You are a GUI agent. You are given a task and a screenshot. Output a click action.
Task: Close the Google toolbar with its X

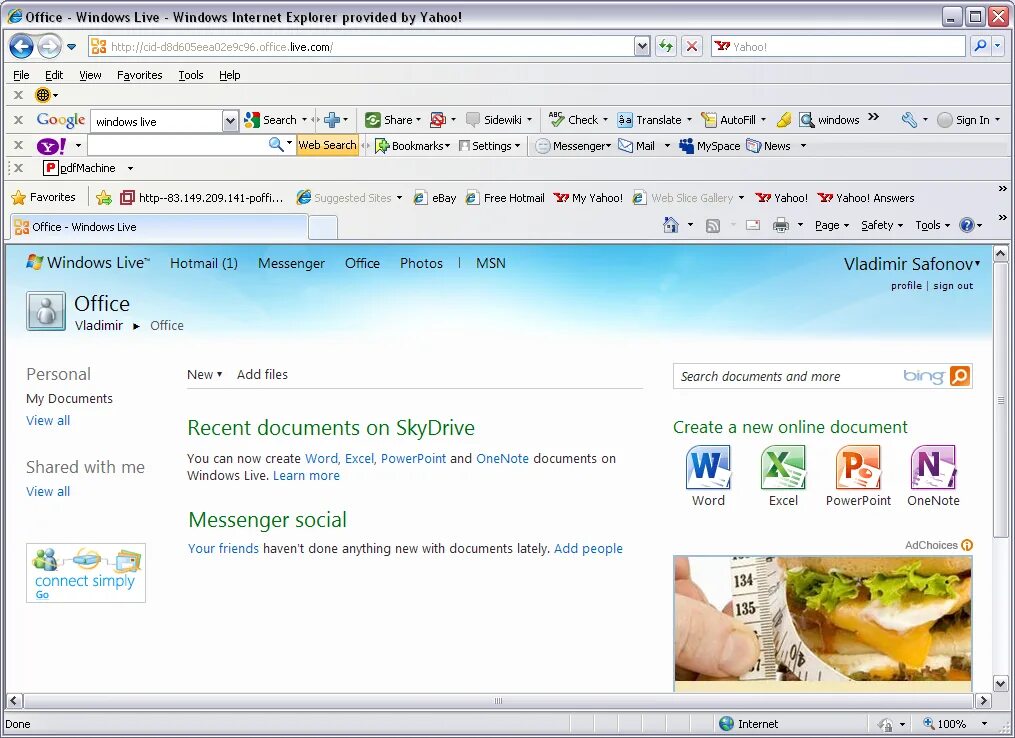coord(19,120)
